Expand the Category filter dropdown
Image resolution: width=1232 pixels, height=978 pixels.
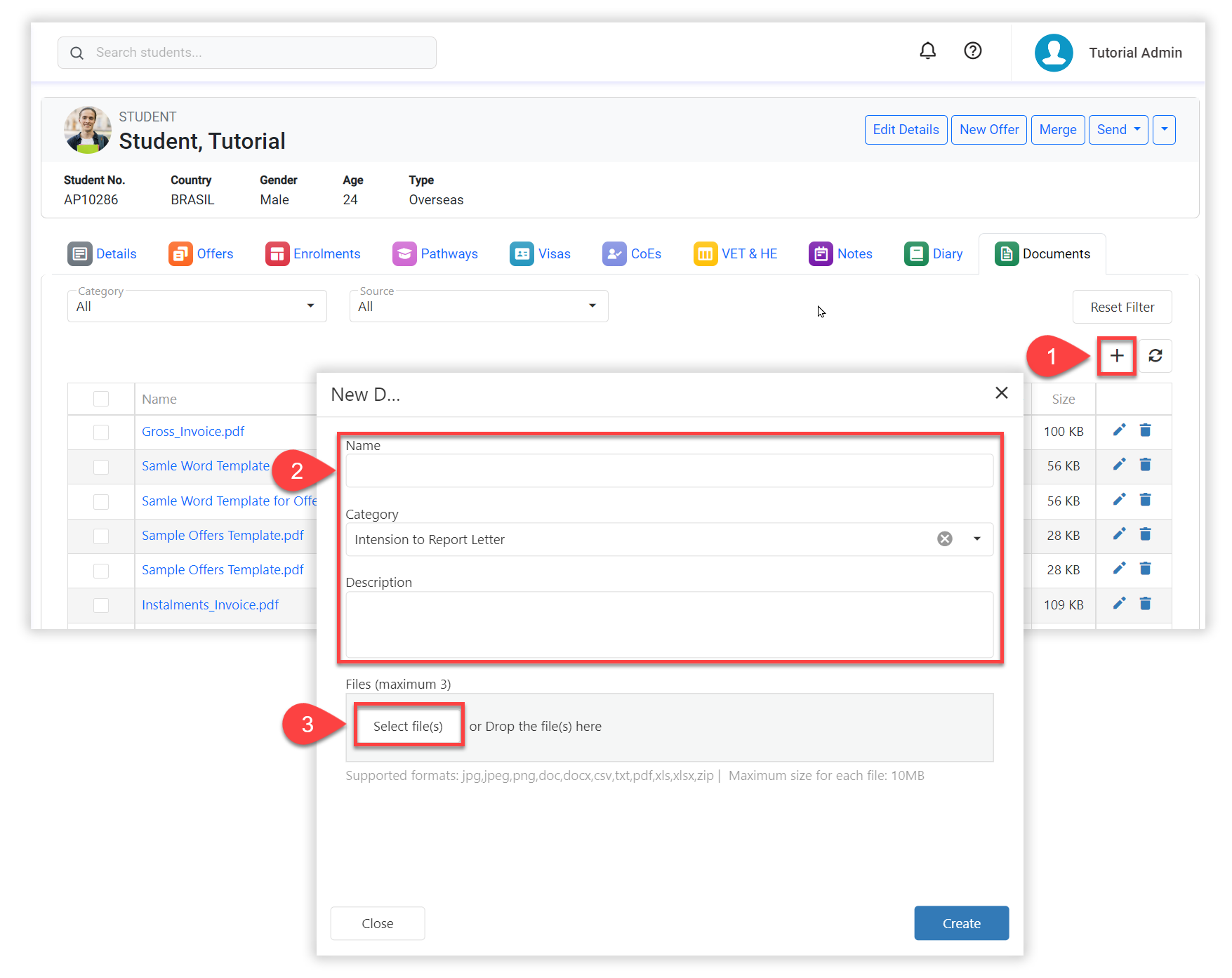(x=197, y=307)
